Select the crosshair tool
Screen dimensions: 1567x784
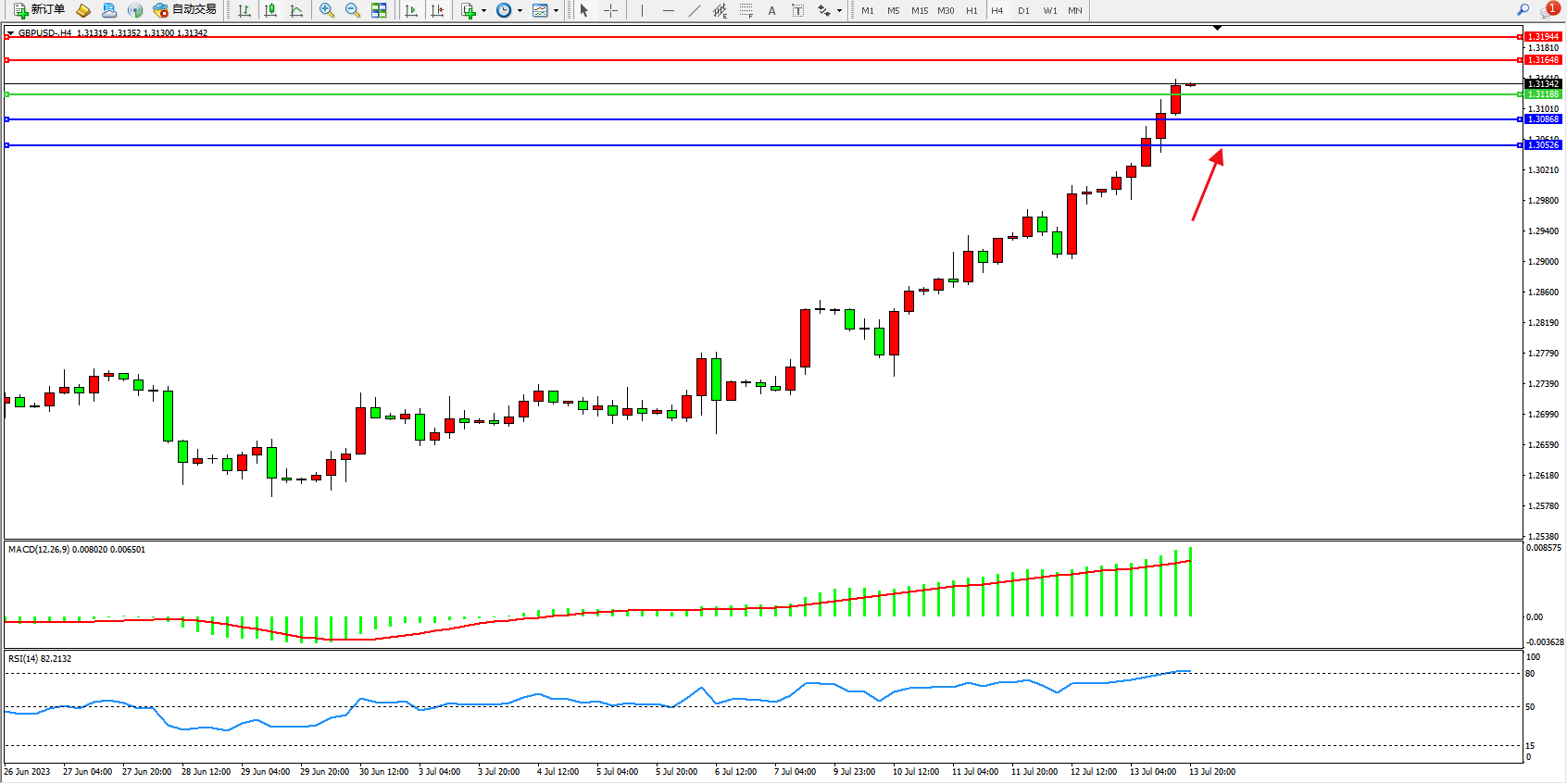tap(610, 10)
